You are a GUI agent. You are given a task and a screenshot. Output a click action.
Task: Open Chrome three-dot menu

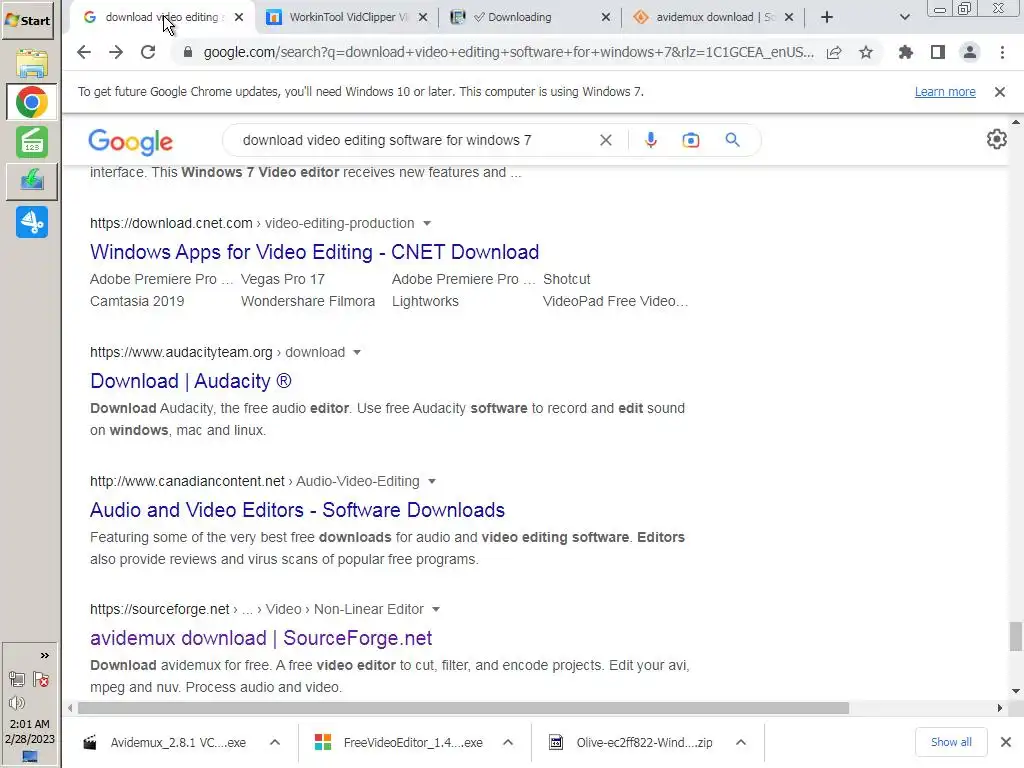tap(1002, 52)
